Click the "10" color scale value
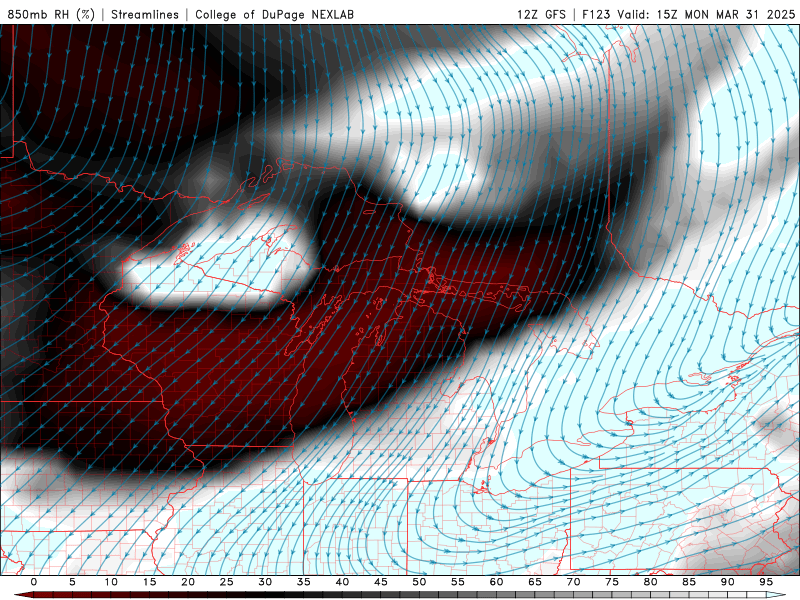 pyautogui.click(x=111, y=582)
